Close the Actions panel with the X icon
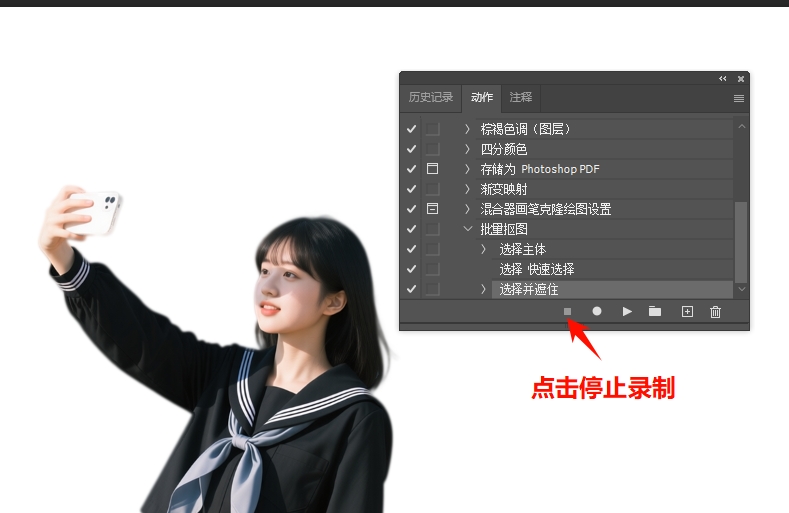Image resolution: width=789 pixels, height=513 pixels. point(741,79)
